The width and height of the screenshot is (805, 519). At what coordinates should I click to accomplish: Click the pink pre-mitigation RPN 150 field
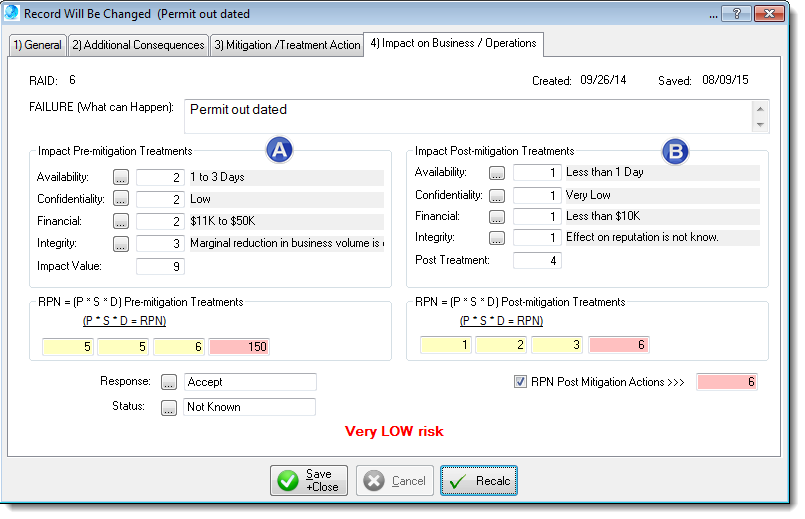[240, 346]
